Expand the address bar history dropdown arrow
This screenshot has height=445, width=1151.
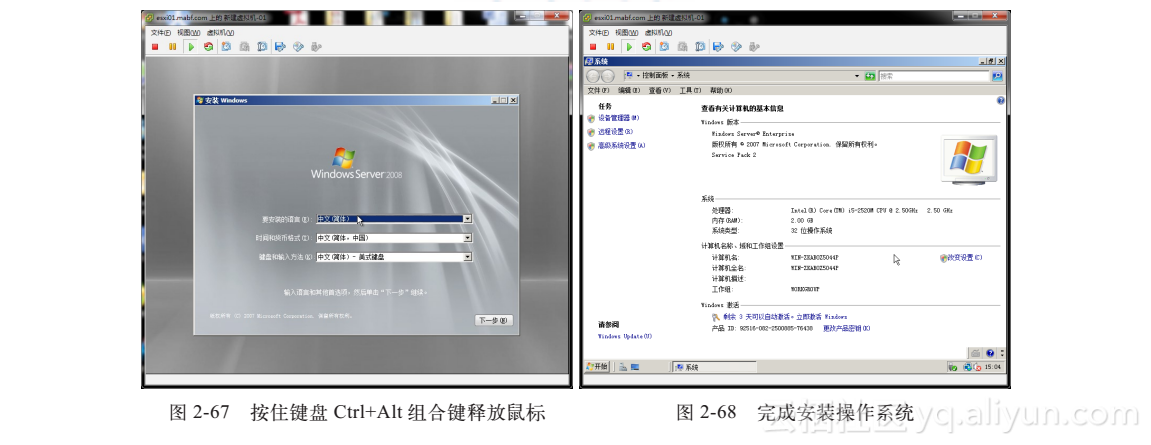pyautogui.click(x=857, y=76)
